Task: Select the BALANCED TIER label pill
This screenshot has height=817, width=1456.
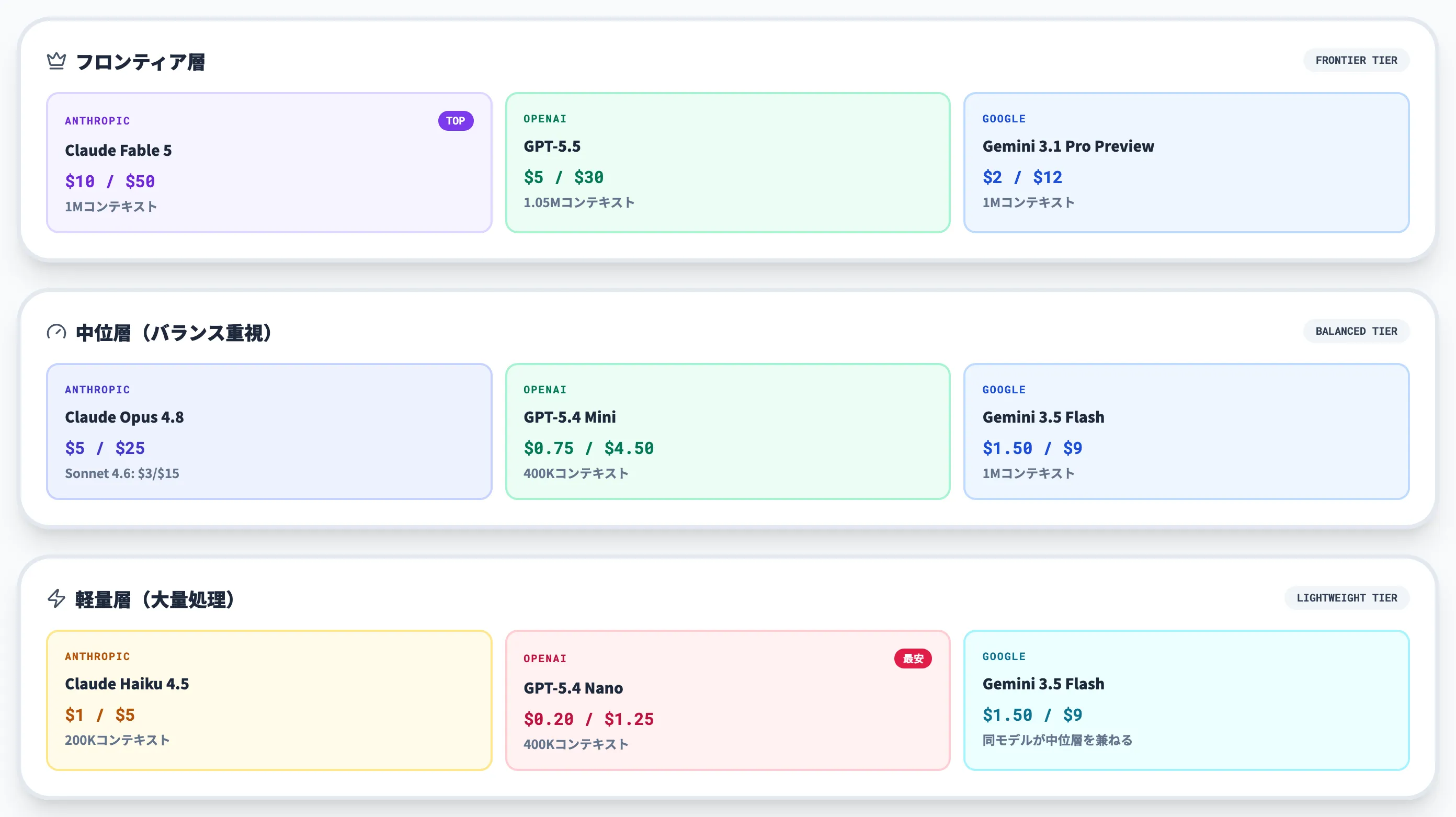Action: [x=1356, y=331]
